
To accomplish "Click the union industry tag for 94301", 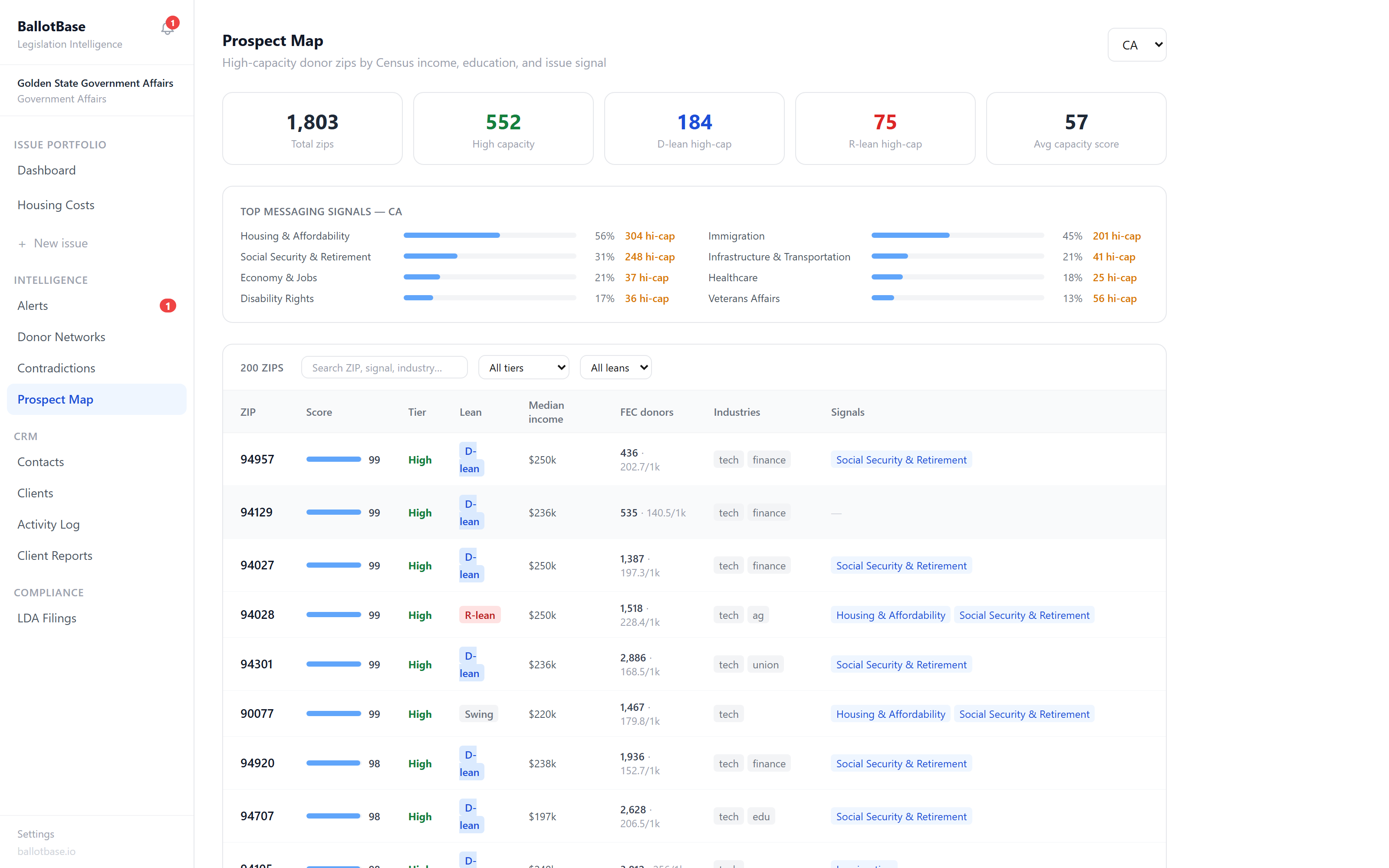I will 766,664.
